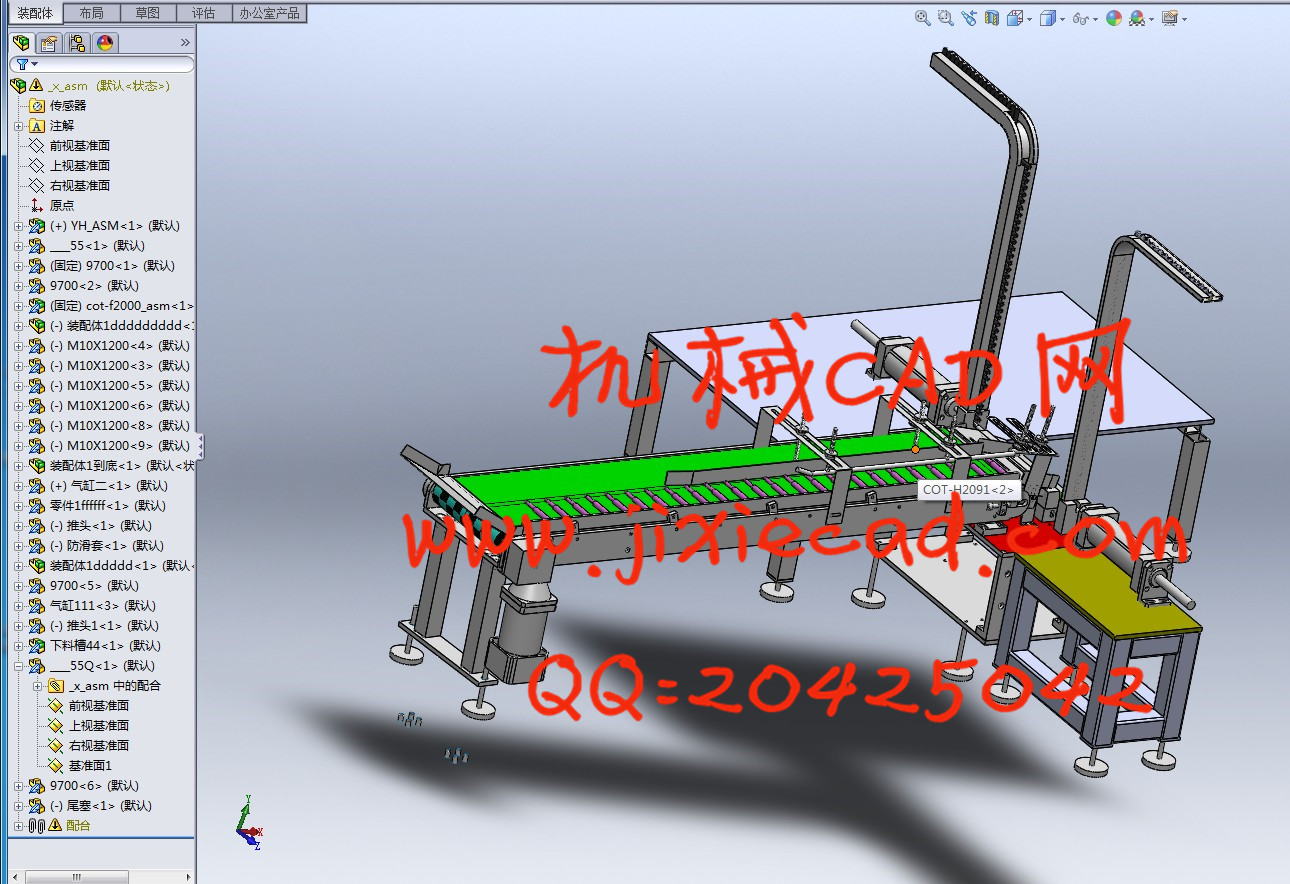Select the Zoom to Area tool
The image size is (1290, 884).
tap(946, 18)
